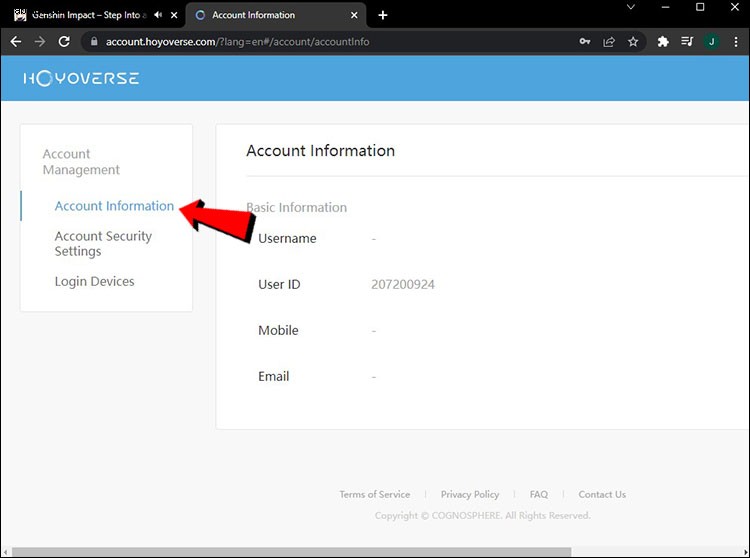Open Account Security Settings
The image size is (750, 558).
[x=103, y=243]
